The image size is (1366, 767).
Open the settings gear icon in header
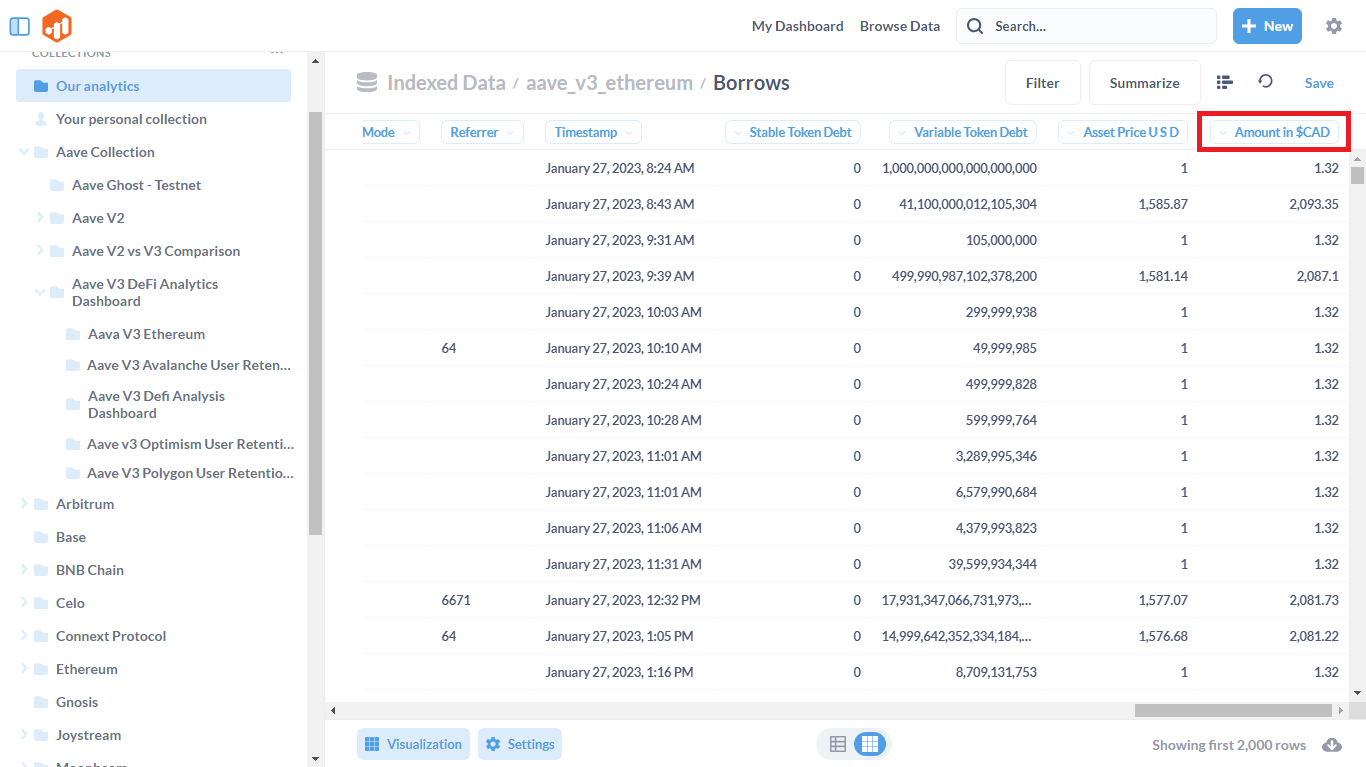[1333, 26]
